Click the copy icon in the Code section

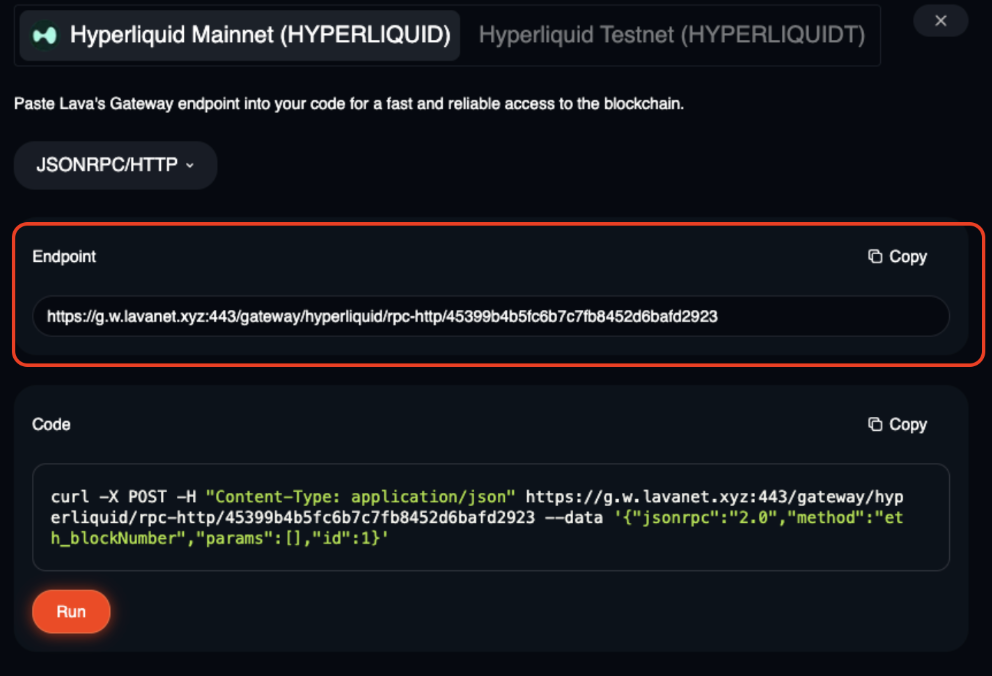click(x=875, y=425)
